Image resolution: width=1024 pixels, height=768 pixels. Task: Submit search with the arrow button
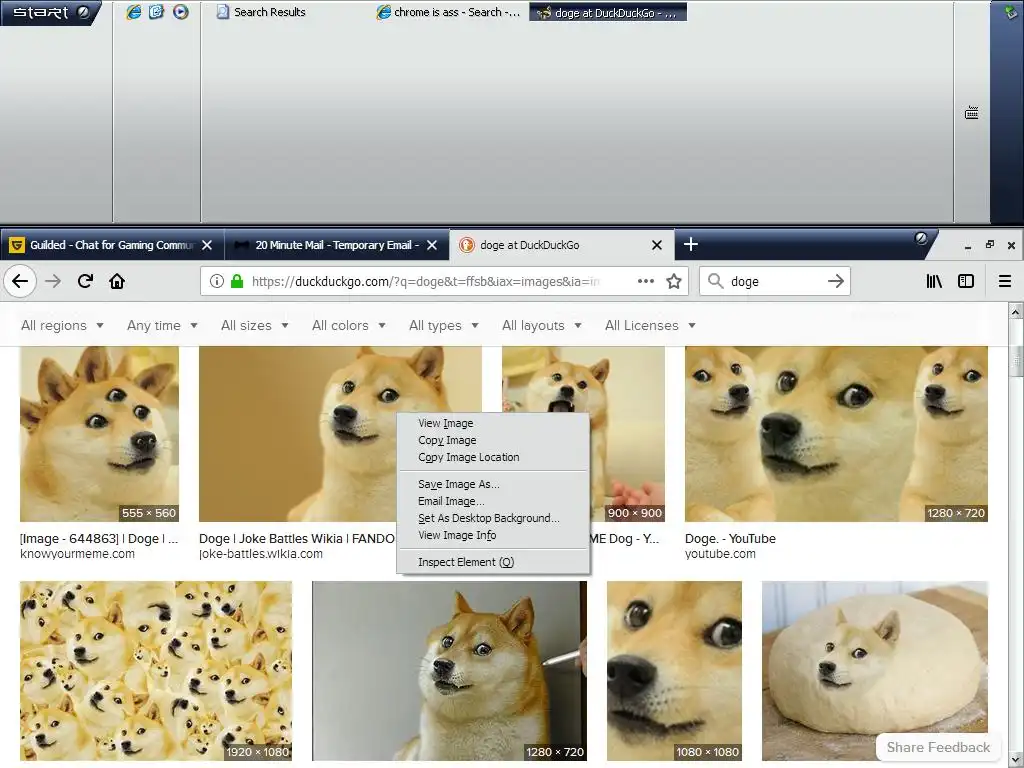[x=835, y=281]
